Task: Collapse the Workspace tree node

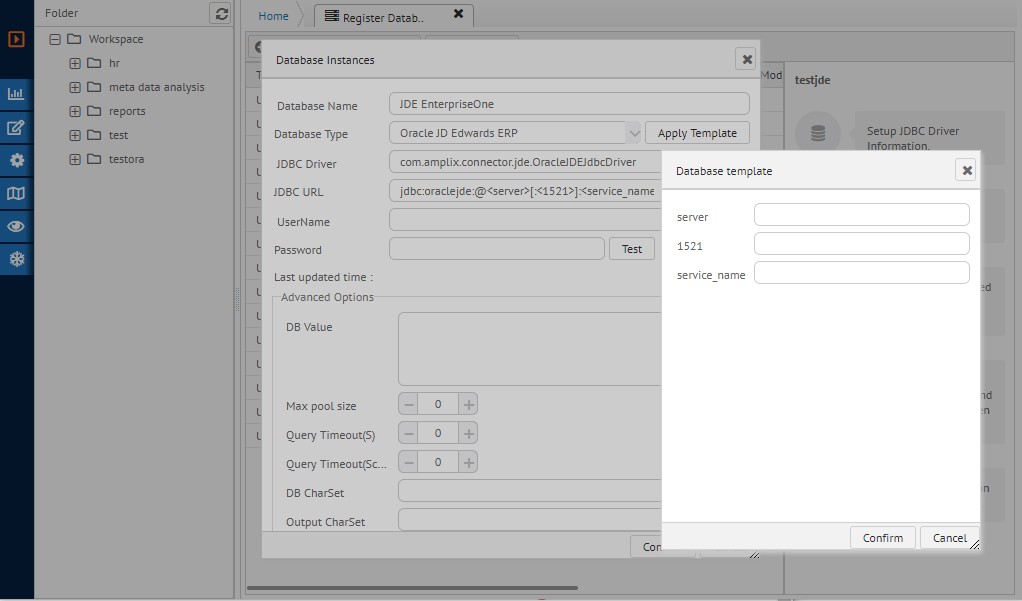Action: click(x=54, y=40)
